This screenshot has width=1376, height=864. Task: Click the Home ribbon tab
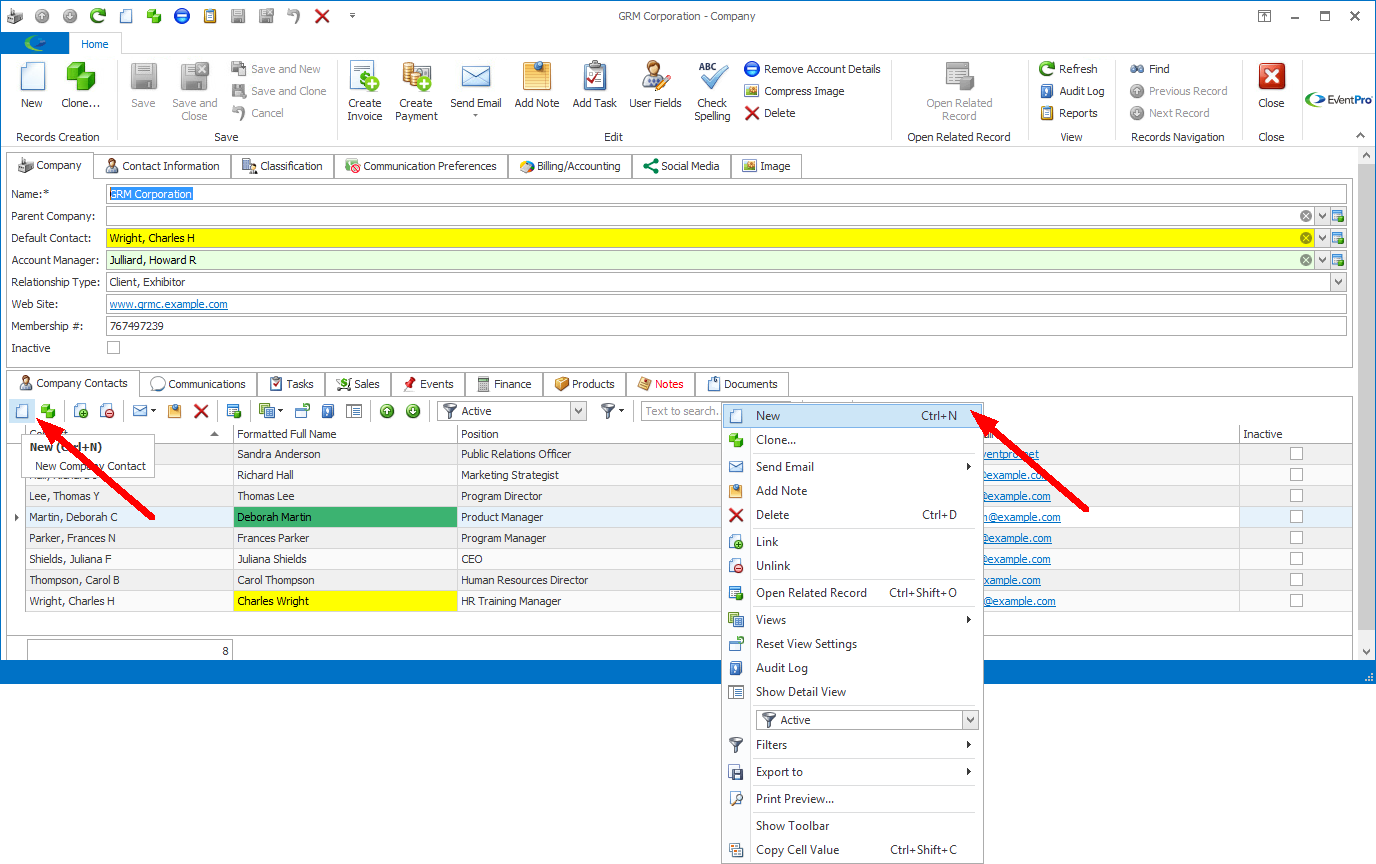point(95,44)
